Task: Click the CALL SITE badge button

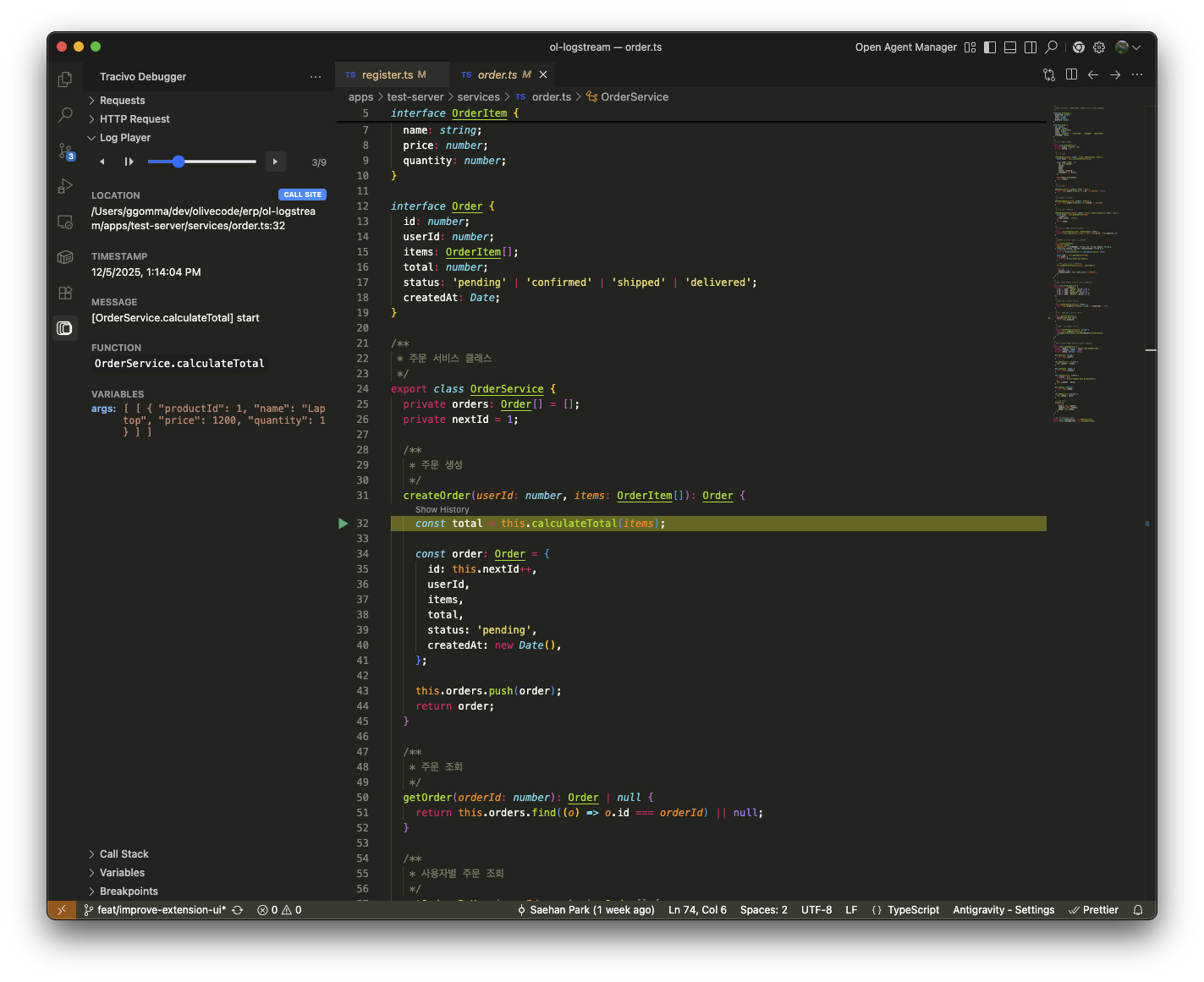Action: (x=302, y=195)
